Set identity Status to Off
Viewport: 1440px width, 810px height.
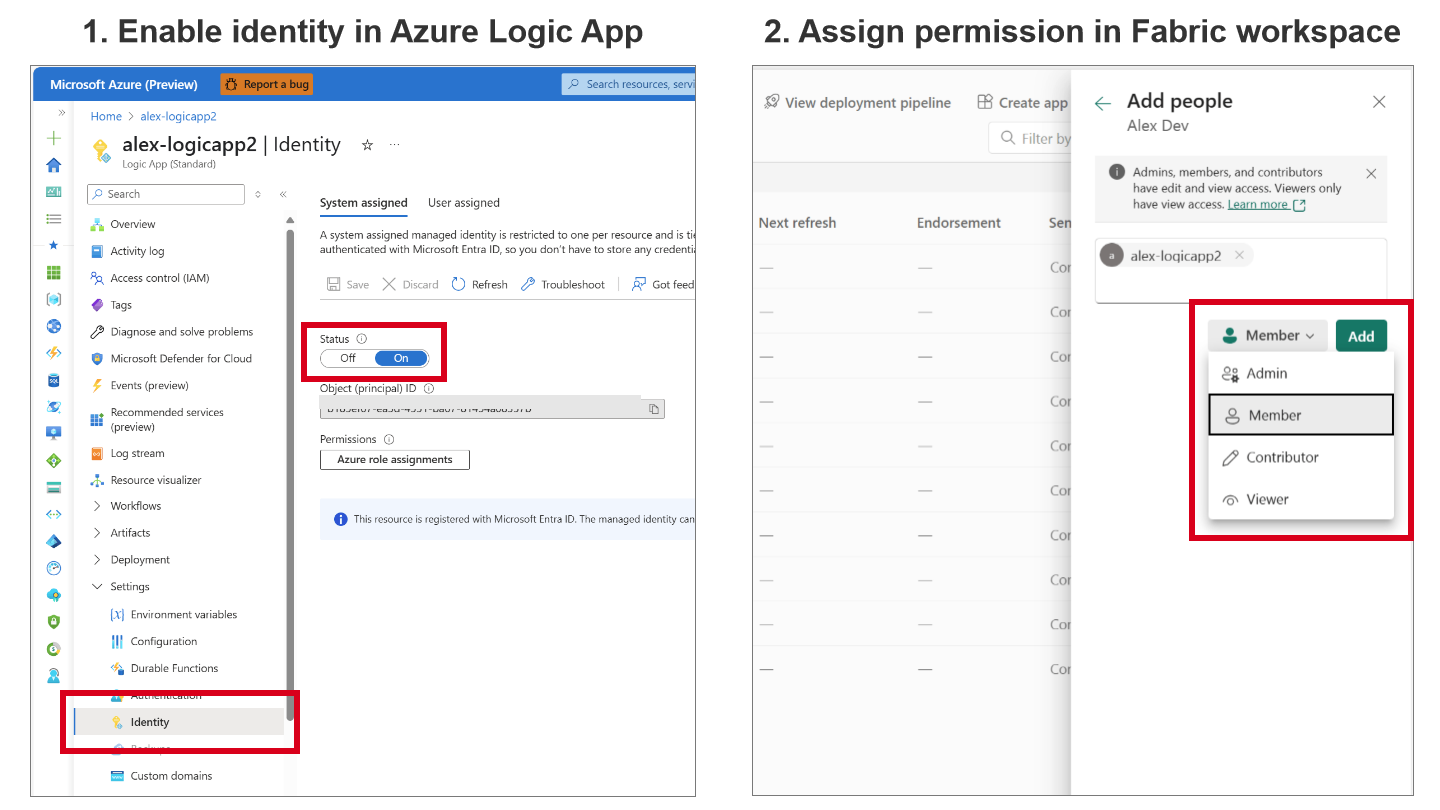pos(348,358)
